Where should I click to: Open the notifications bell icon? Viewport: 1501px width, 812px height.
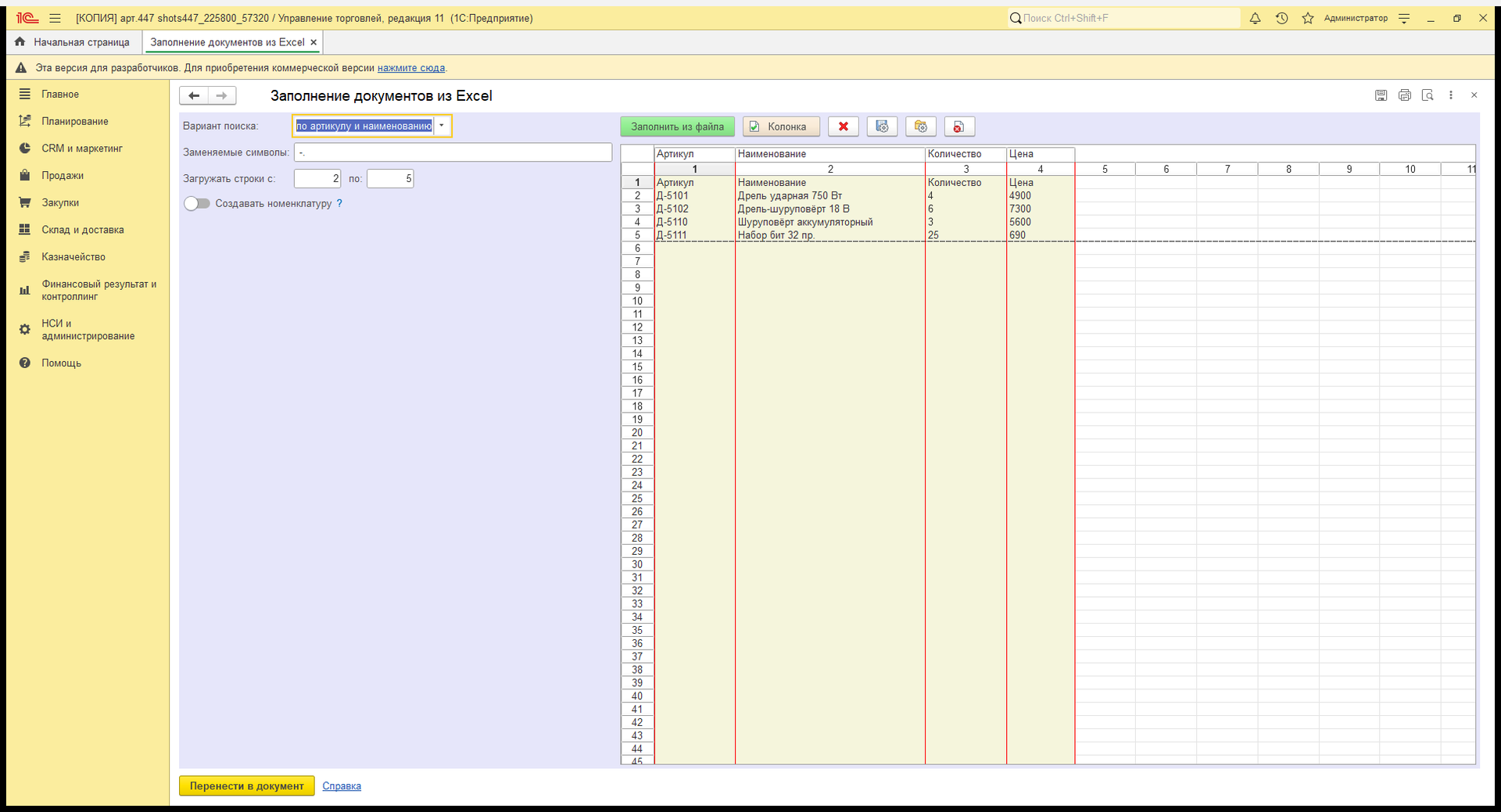point(1255,18)
